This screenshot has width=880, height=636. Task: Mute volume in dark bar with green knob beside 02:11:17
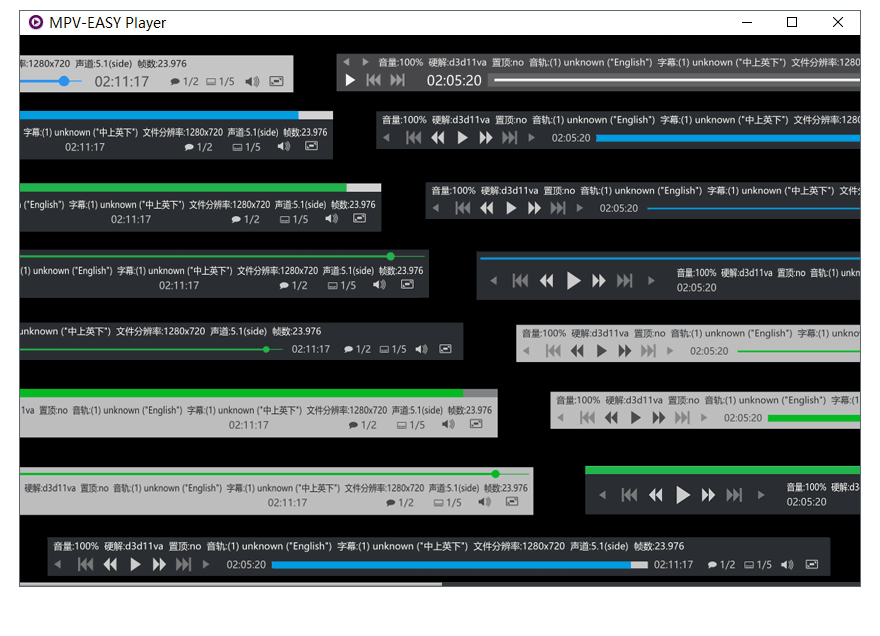pyautogui.click(x=421, y=349)
